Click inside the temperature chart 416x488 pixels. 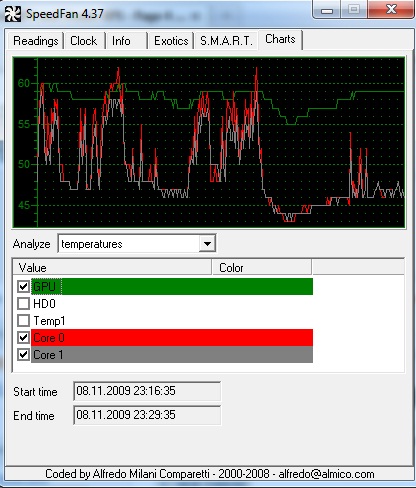point(209,142)
